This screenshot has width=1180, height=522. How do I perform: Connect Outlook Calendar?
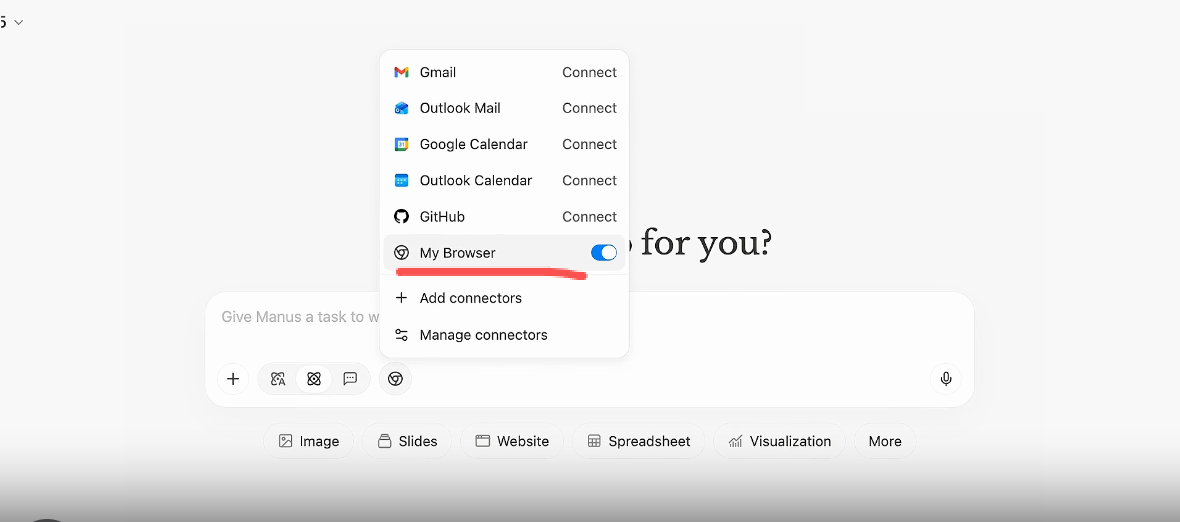tap(589, 181)
